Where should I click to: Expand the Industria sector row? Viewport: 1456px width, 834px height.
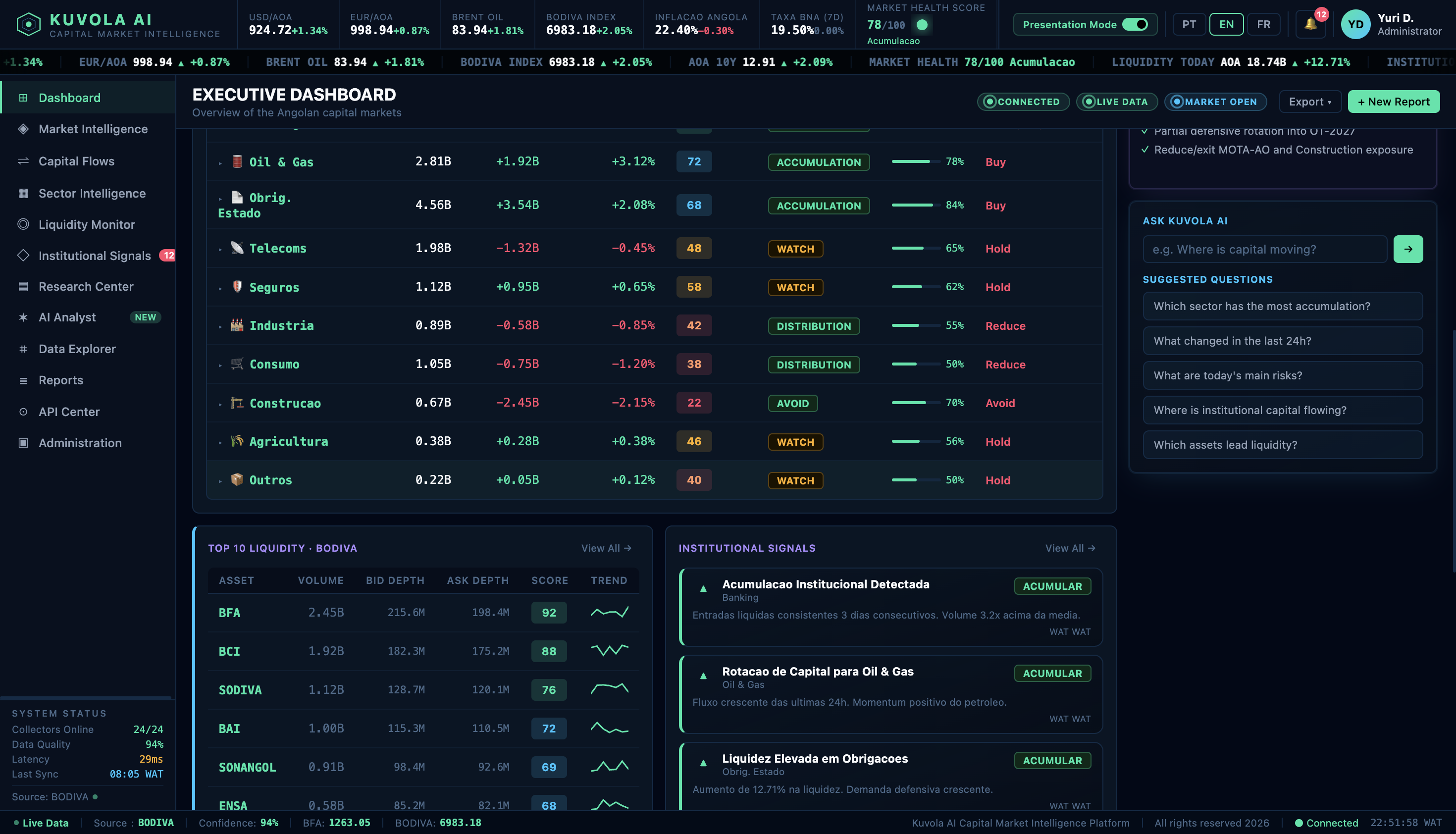tap(220, 326)
